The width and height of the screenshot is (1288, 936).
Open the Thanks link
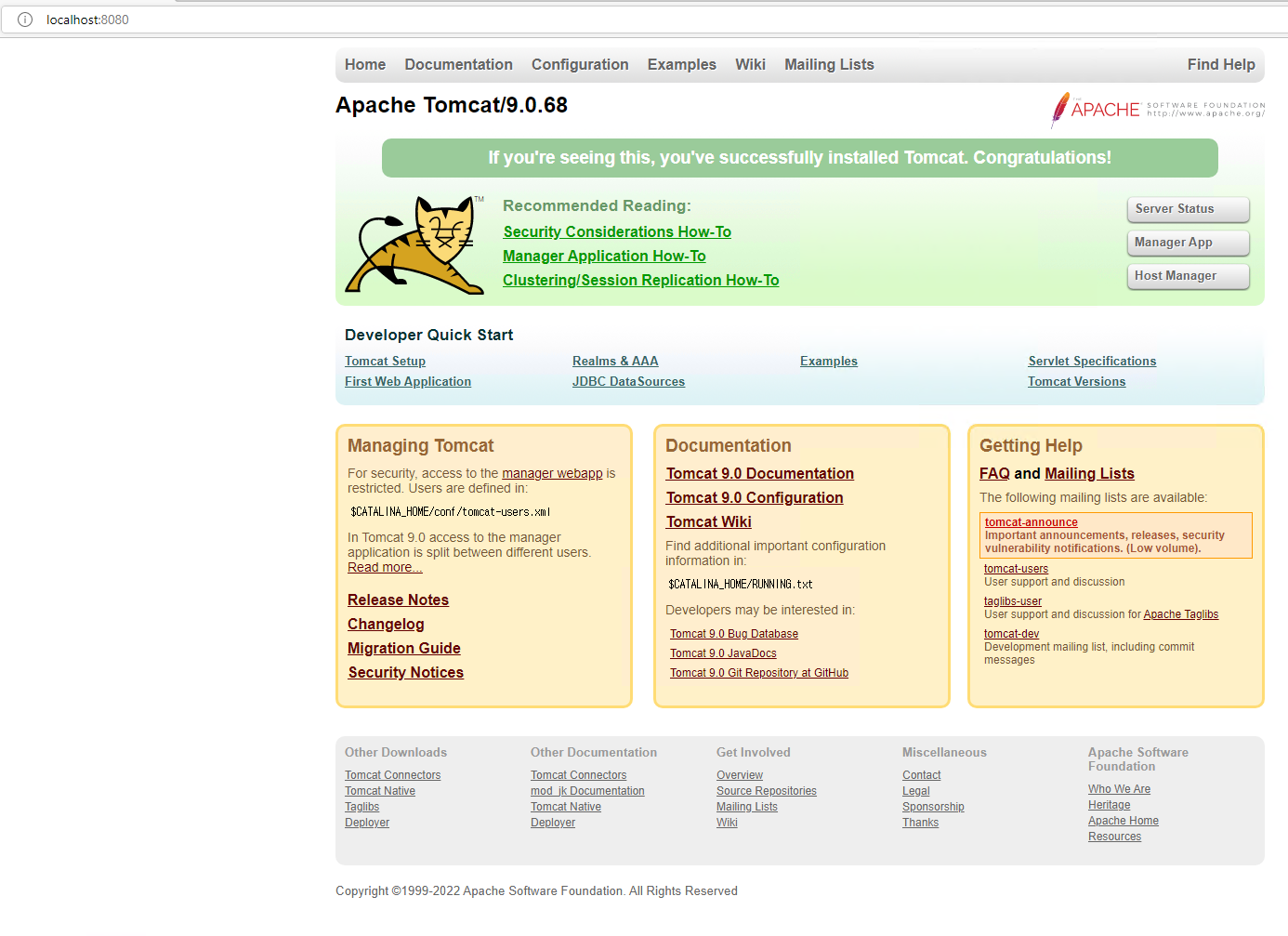tap(920, 823)
